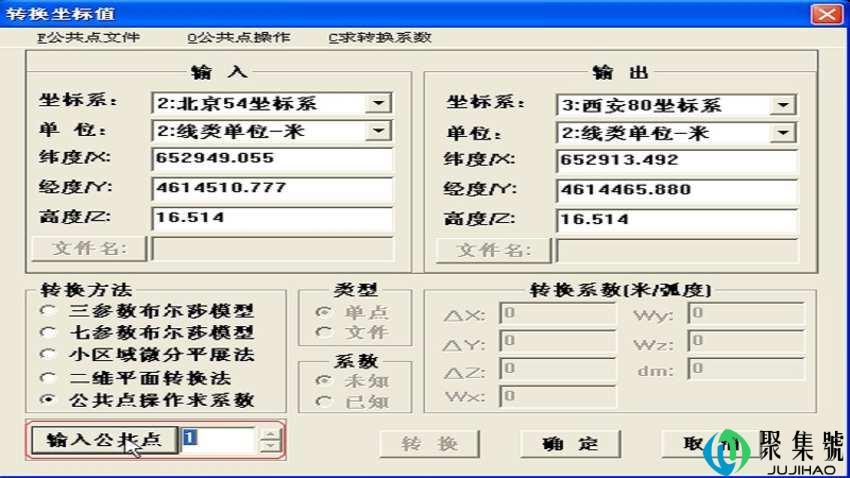The width and height of the screenshot is (850, 478).
Task: Expand input 单位 dropdown arrow
Action: (x=378, y=131)
